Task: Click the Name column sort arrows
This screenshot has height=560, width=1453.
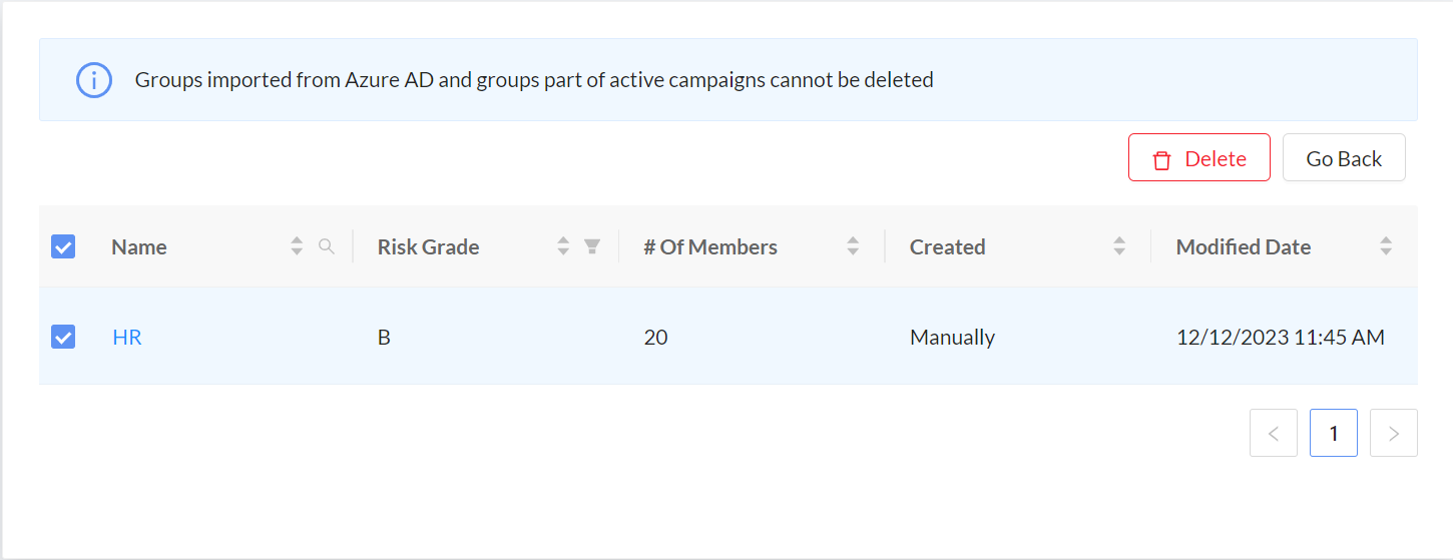Action: click(x=296, y=246)
